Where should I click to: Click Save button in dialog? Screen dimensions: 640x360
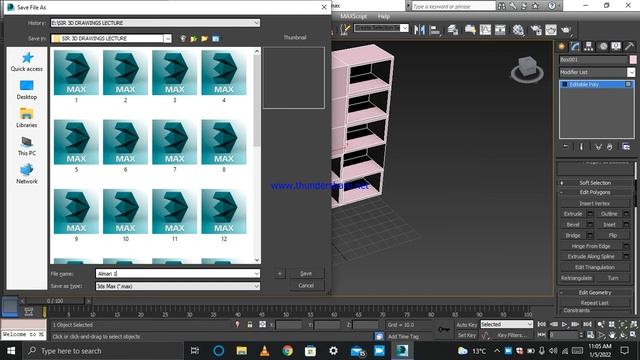pos(306,273)
